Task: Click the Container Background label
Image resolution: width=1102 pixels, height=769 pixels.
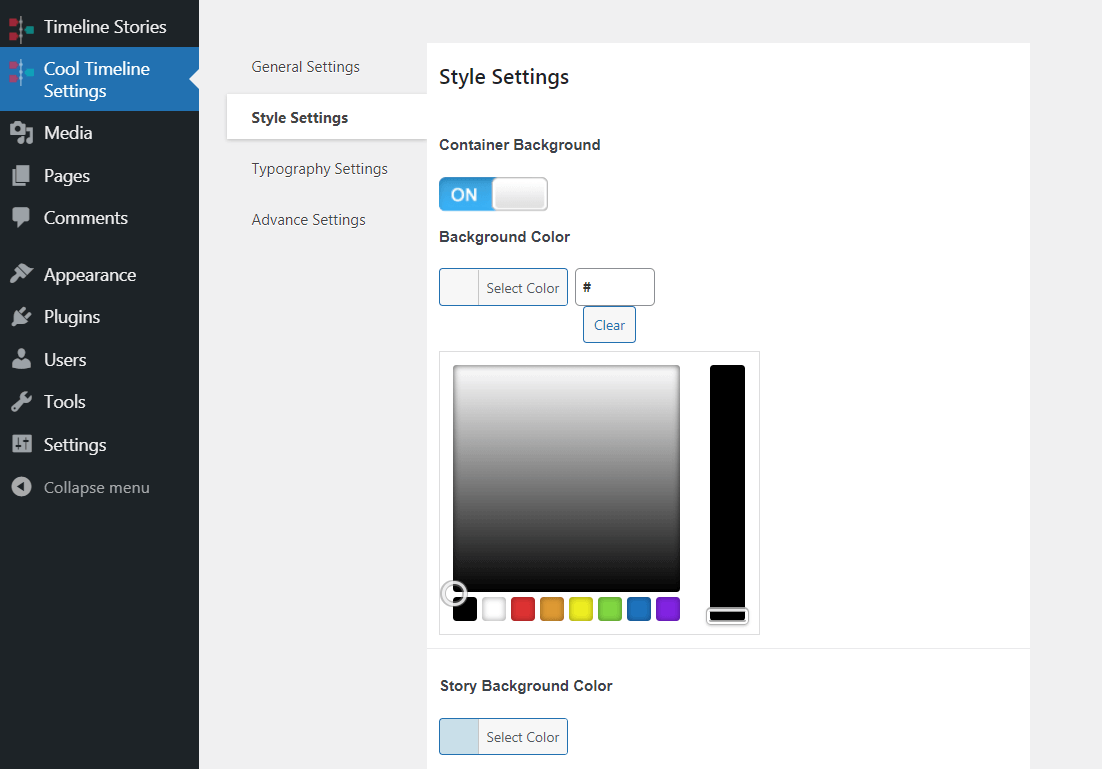Action: [x=520, y=145]
